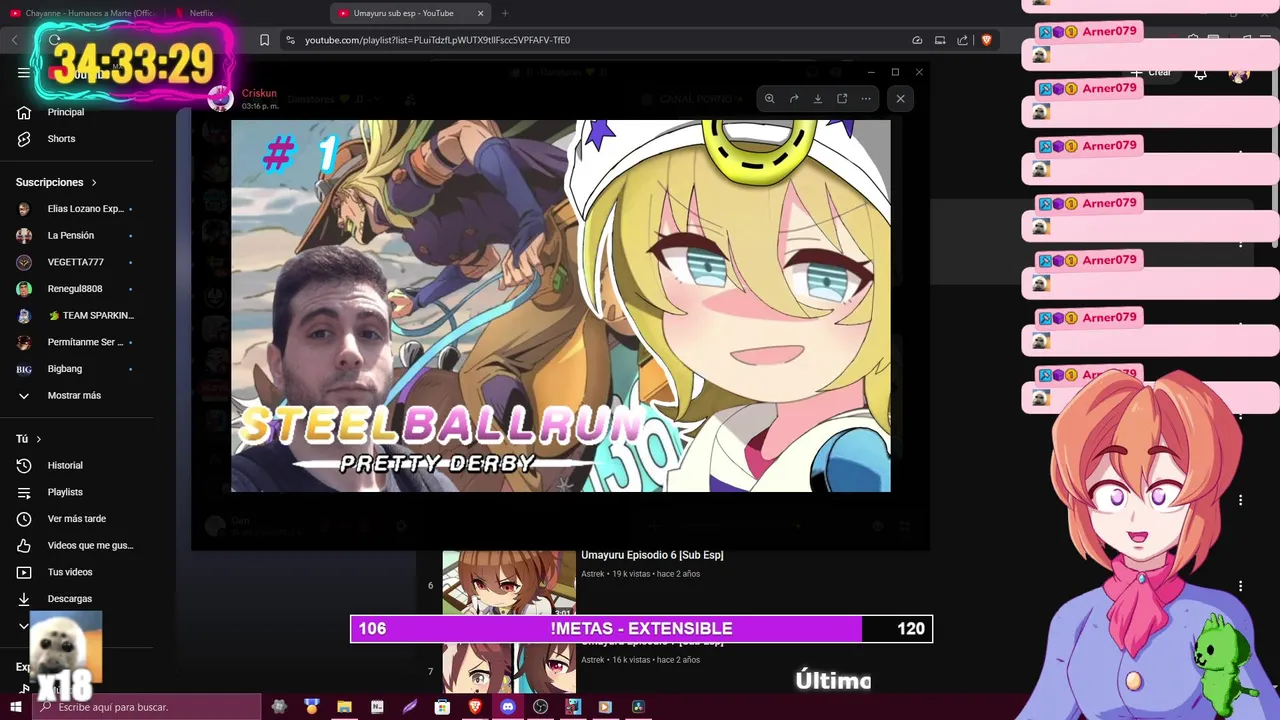Open the purple feather app in taskbar
This screenshot has height=720, width=1280.
[410, 707]
